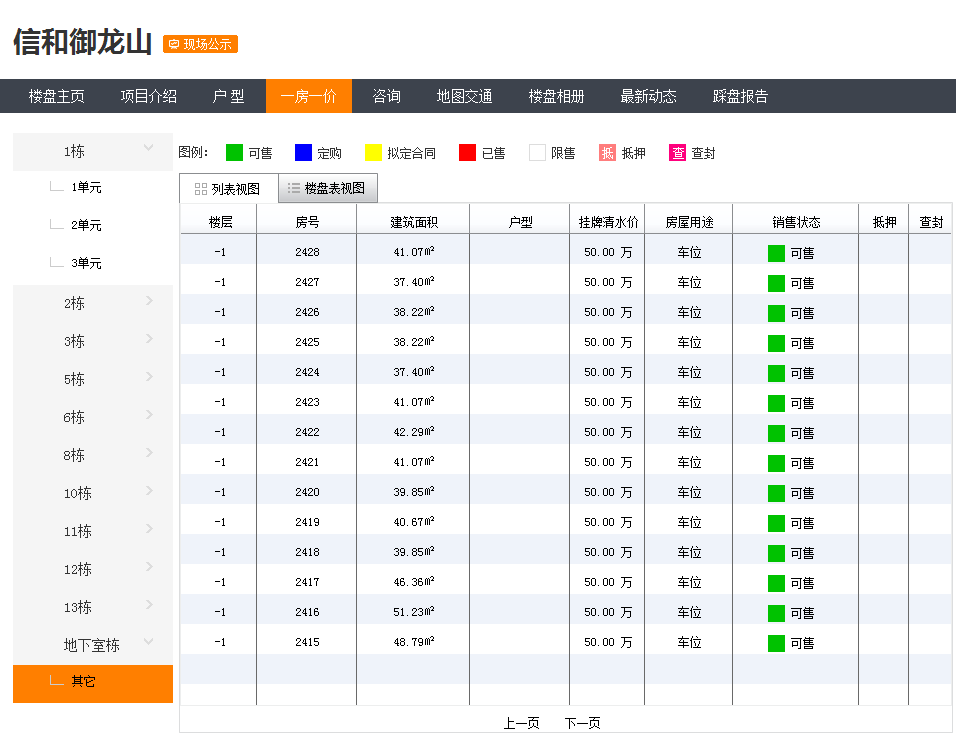Viewport: 956px width, 740px height.
Task: Switch to the 户型 tab
Action: (x=229, y=96)
